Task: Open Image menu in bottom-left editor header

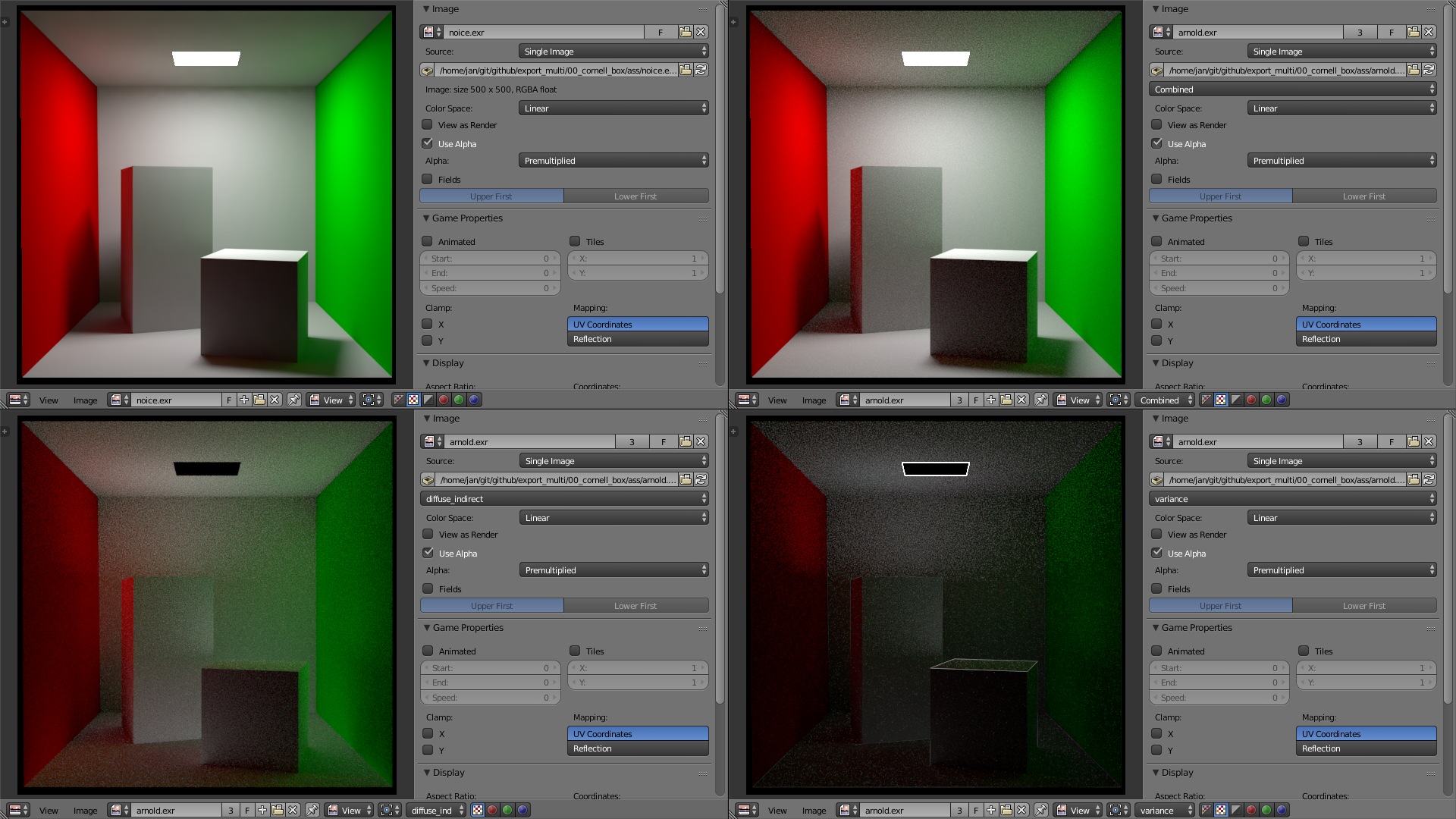Action: [85, 810]
